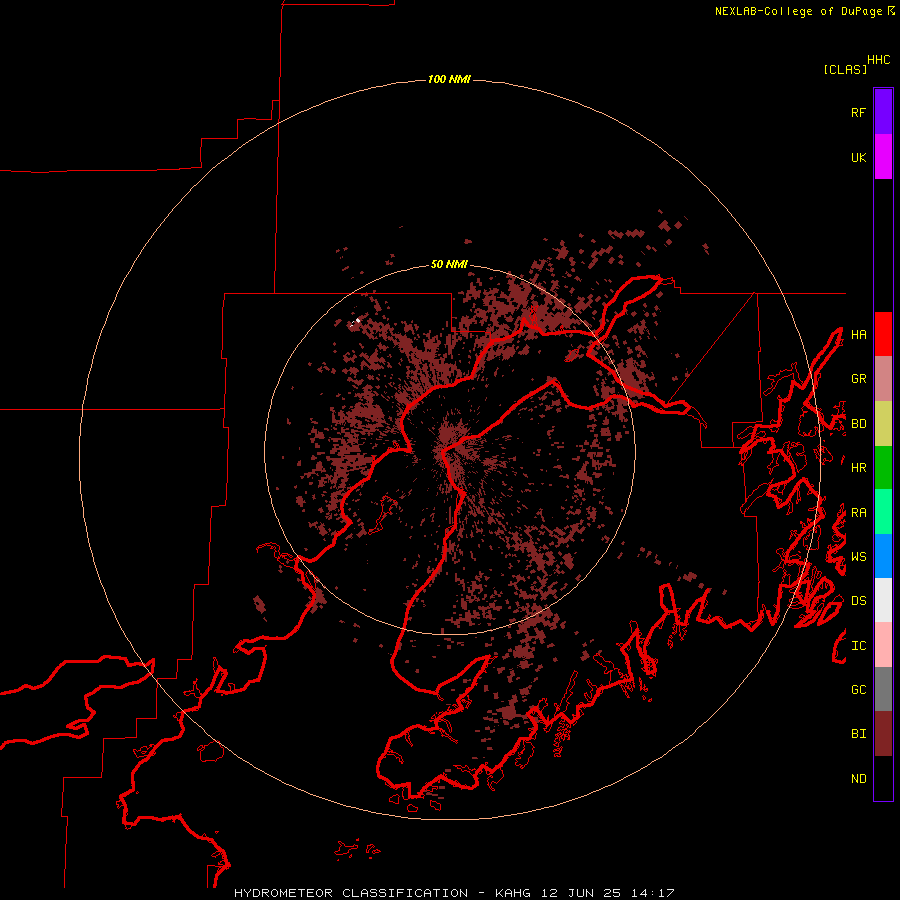Pick the DS white legend swatch

(883, 600)
